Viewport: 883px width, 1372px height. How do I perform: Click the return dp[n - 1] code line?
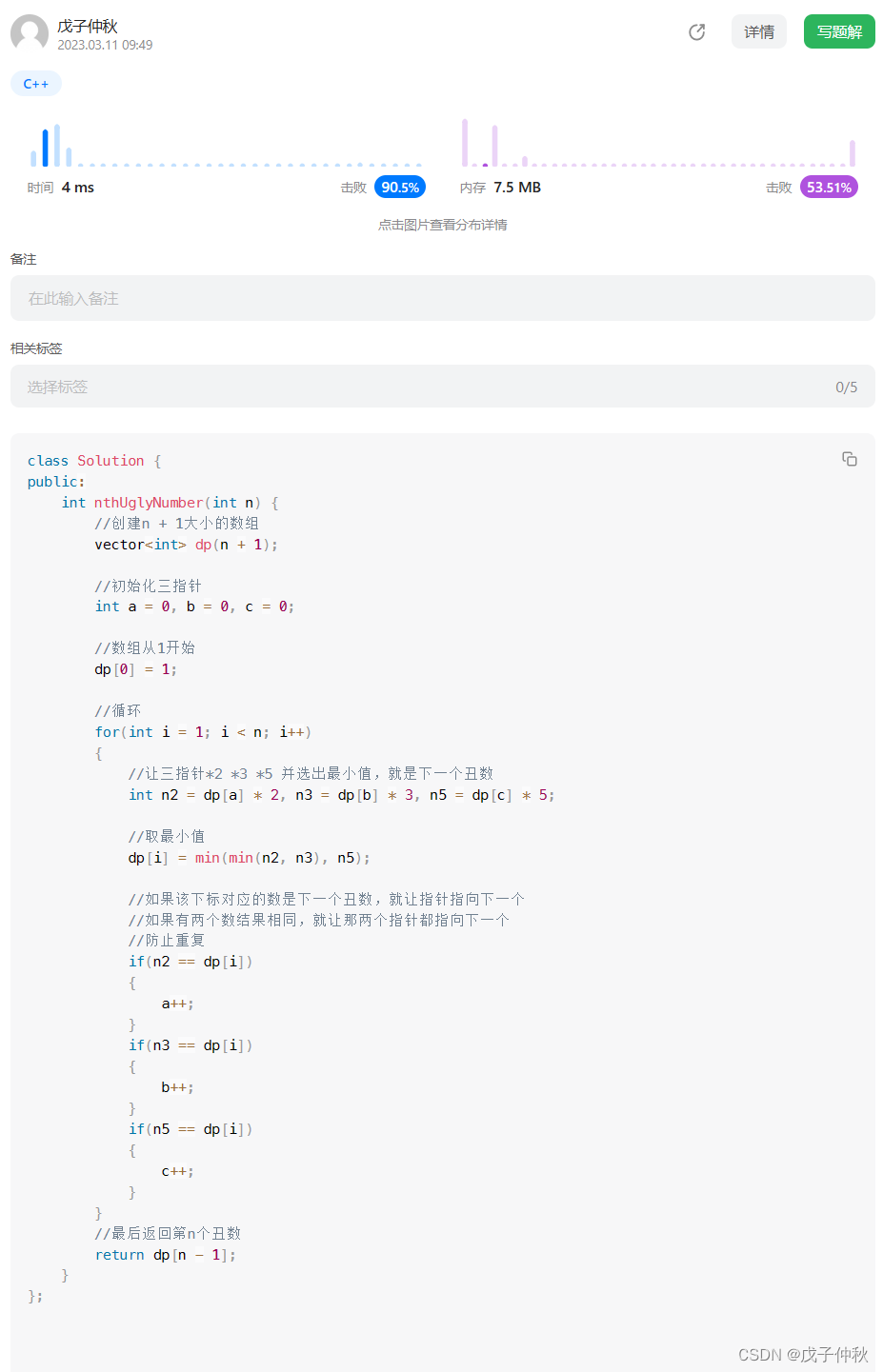(165, 1255)
